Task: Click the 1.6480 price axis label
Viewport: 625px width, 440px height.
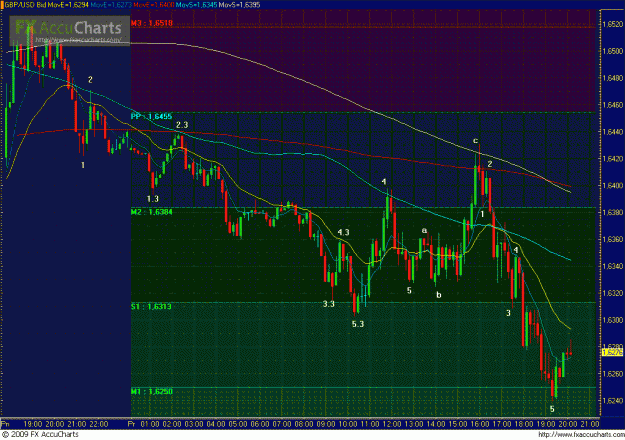Action: point(612,78)
